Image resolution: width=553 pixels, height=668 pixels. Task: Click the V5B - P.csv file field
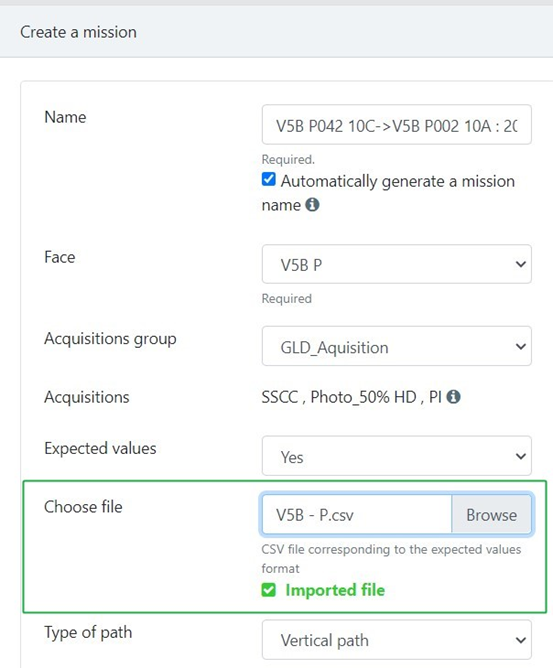coord(357,515)
